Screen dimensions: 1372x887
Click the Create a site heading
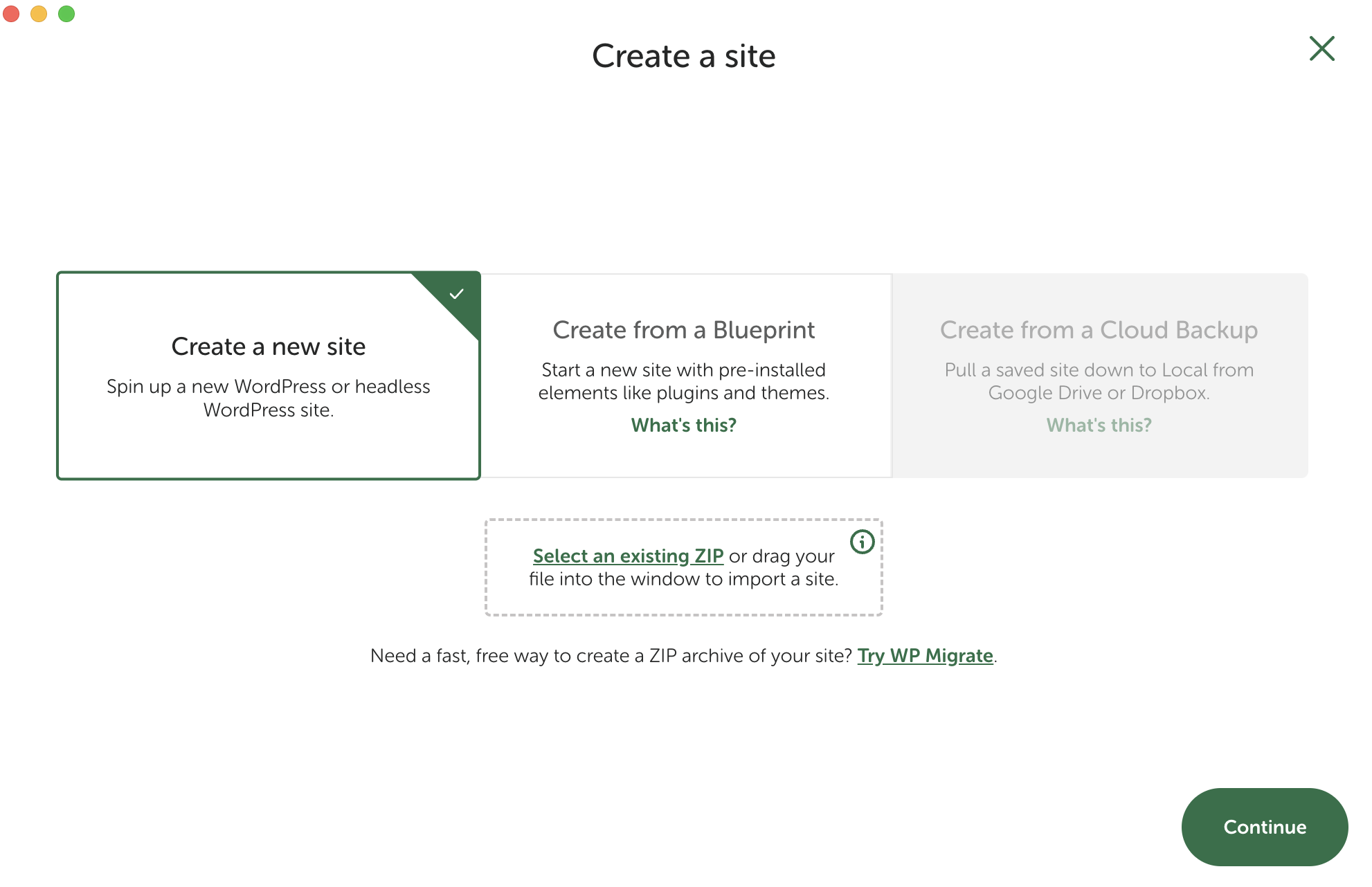tap(683, 56)
